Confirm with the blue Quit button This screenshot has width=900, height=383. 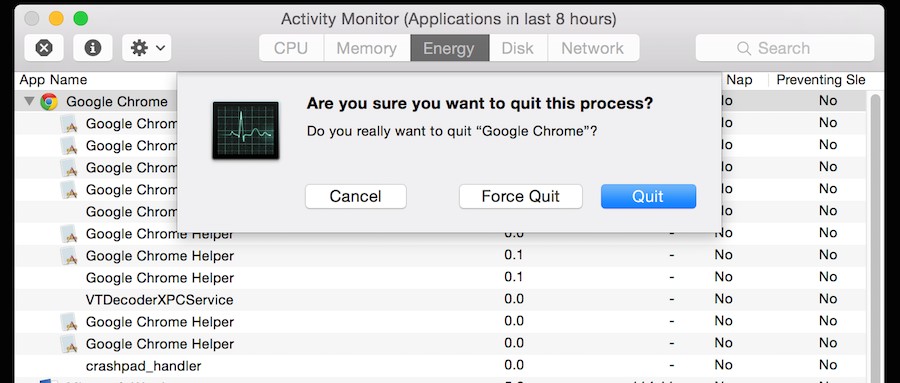(648, 196)
